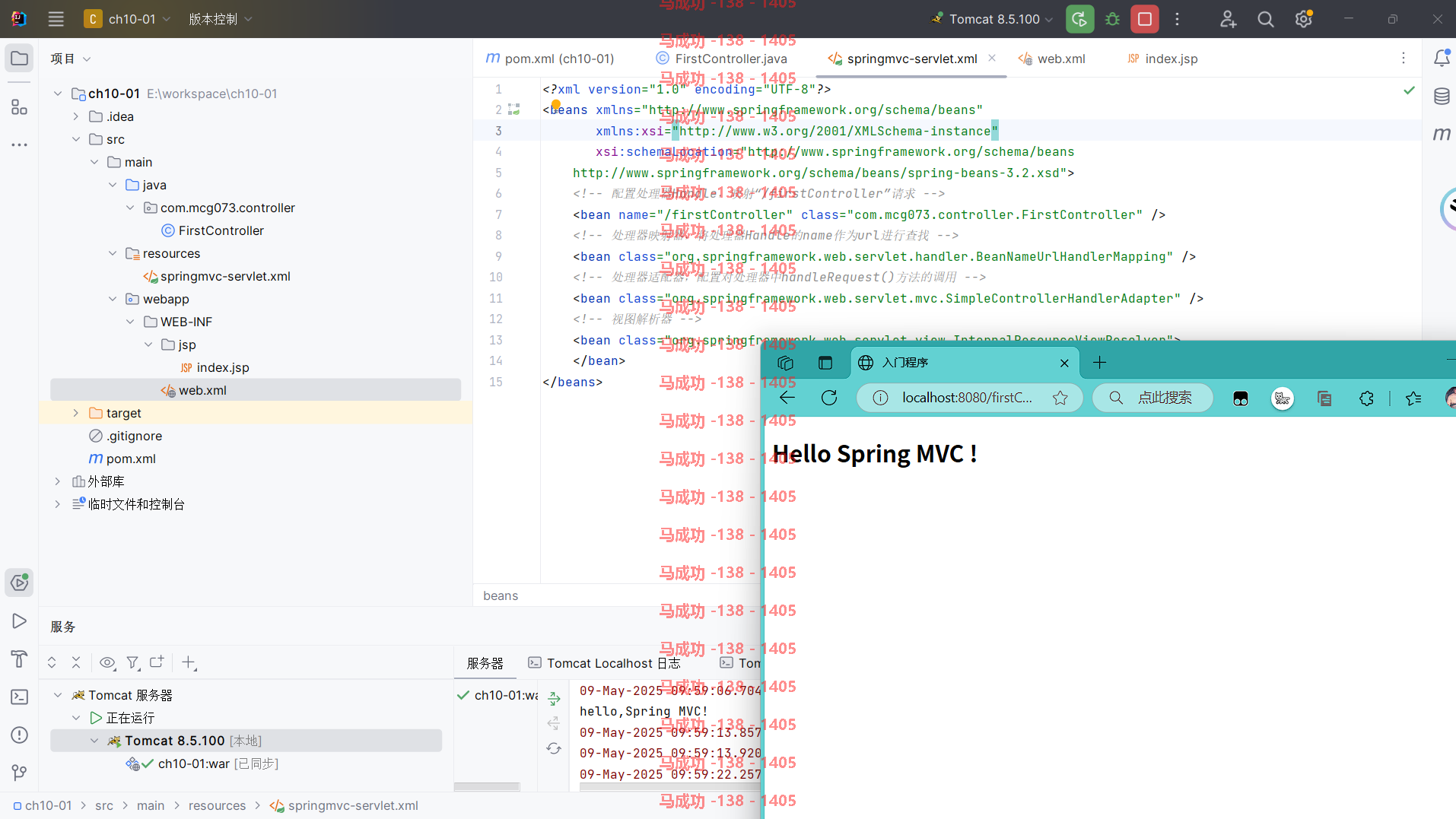
Task: Expand all in the Services toolbar
Action: [52, 662]
